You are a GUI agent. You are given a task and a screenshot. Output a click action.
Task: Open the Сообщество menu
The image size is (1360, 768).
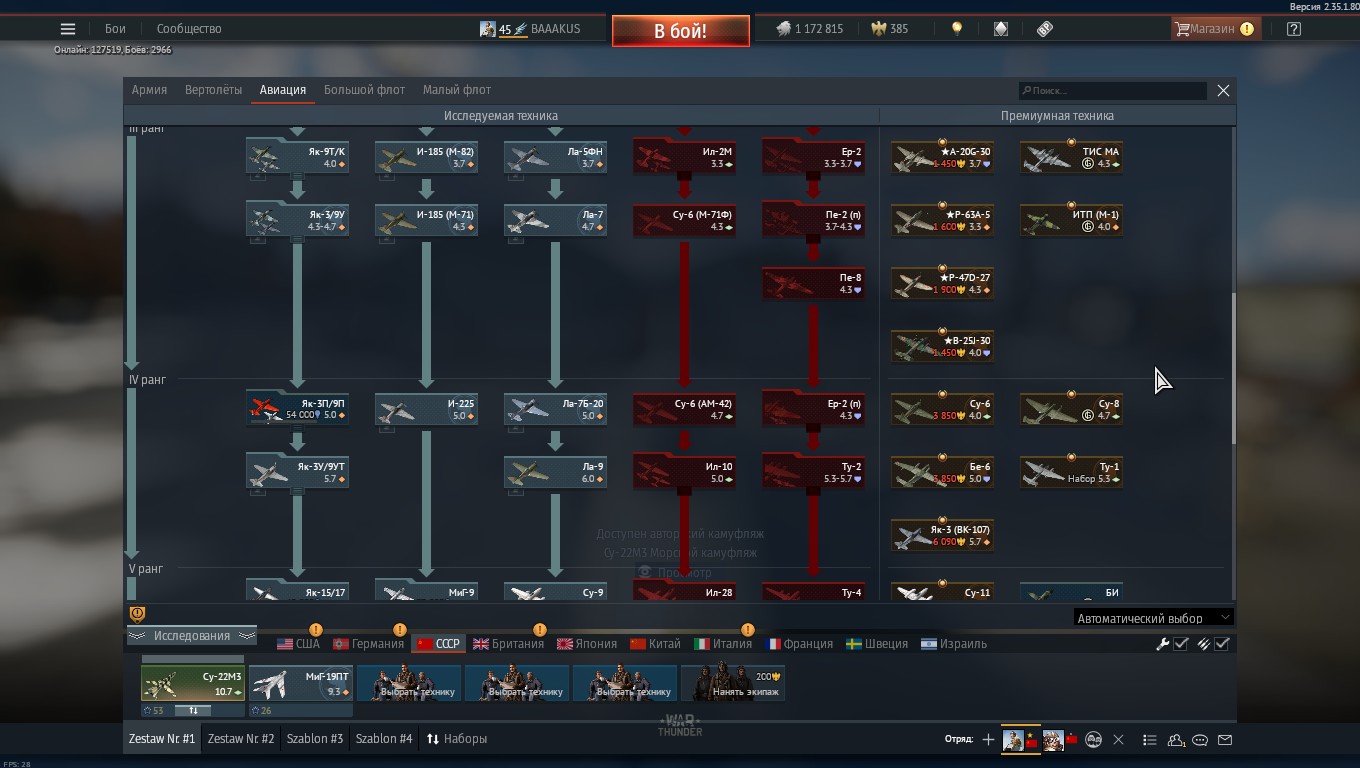pyautogui.click(x=189, y=29)
